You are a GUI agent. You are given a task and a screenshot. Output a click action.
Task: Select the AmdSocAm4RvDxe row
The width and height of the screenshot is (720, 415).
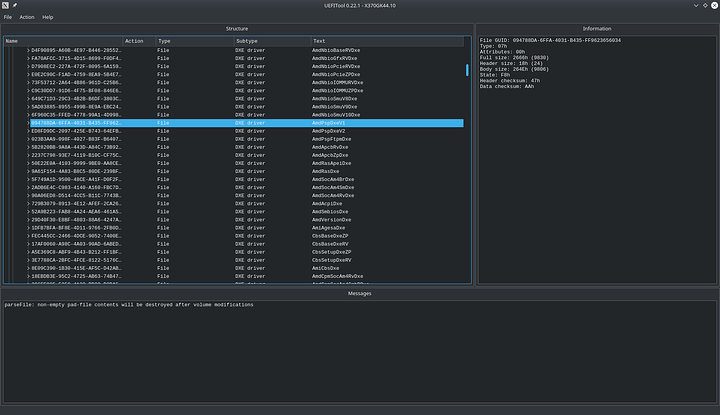click(x=247, y=196)
